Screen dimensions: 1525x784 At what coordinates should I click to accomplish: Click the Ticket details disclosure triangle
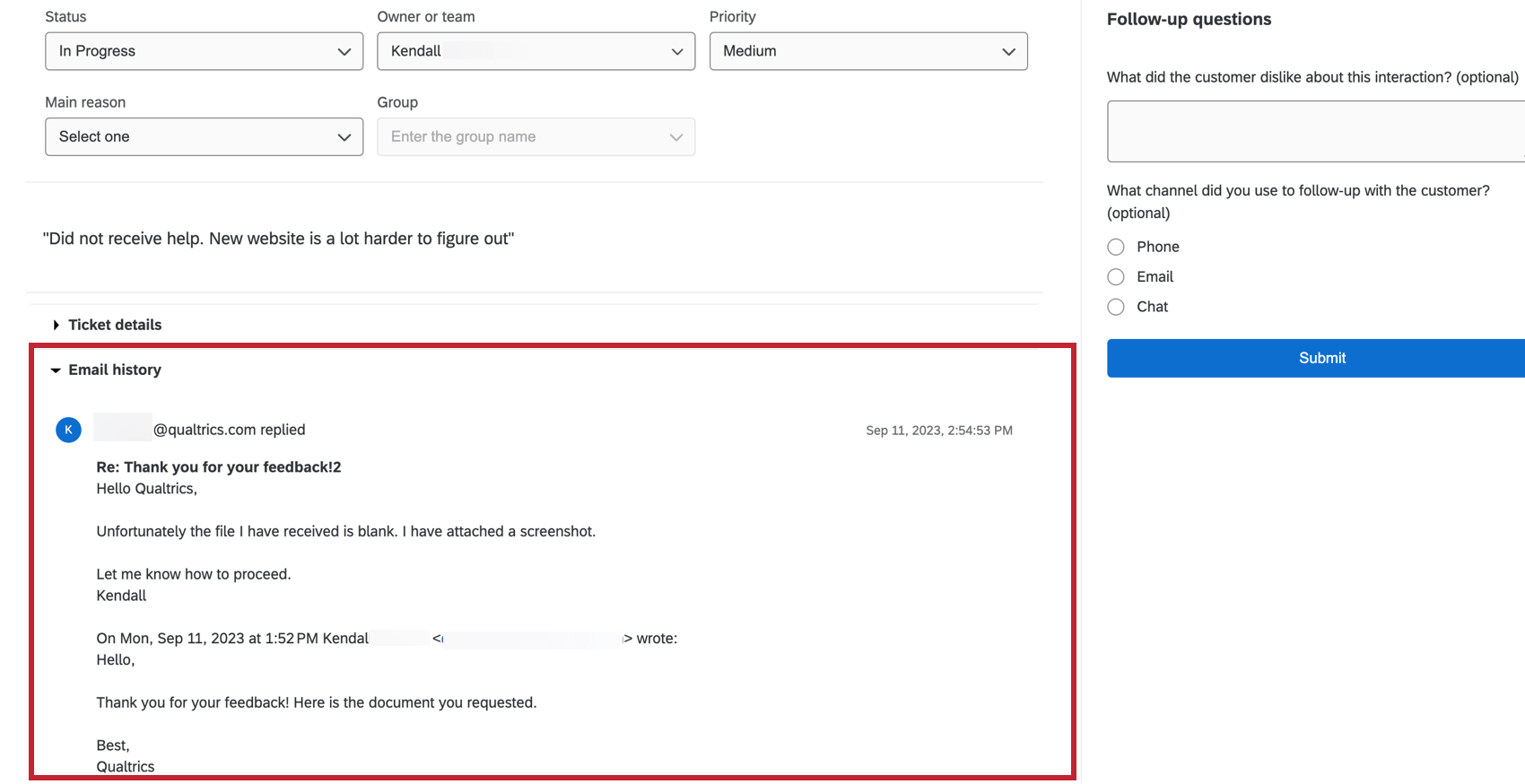click(x=57, y=325)
